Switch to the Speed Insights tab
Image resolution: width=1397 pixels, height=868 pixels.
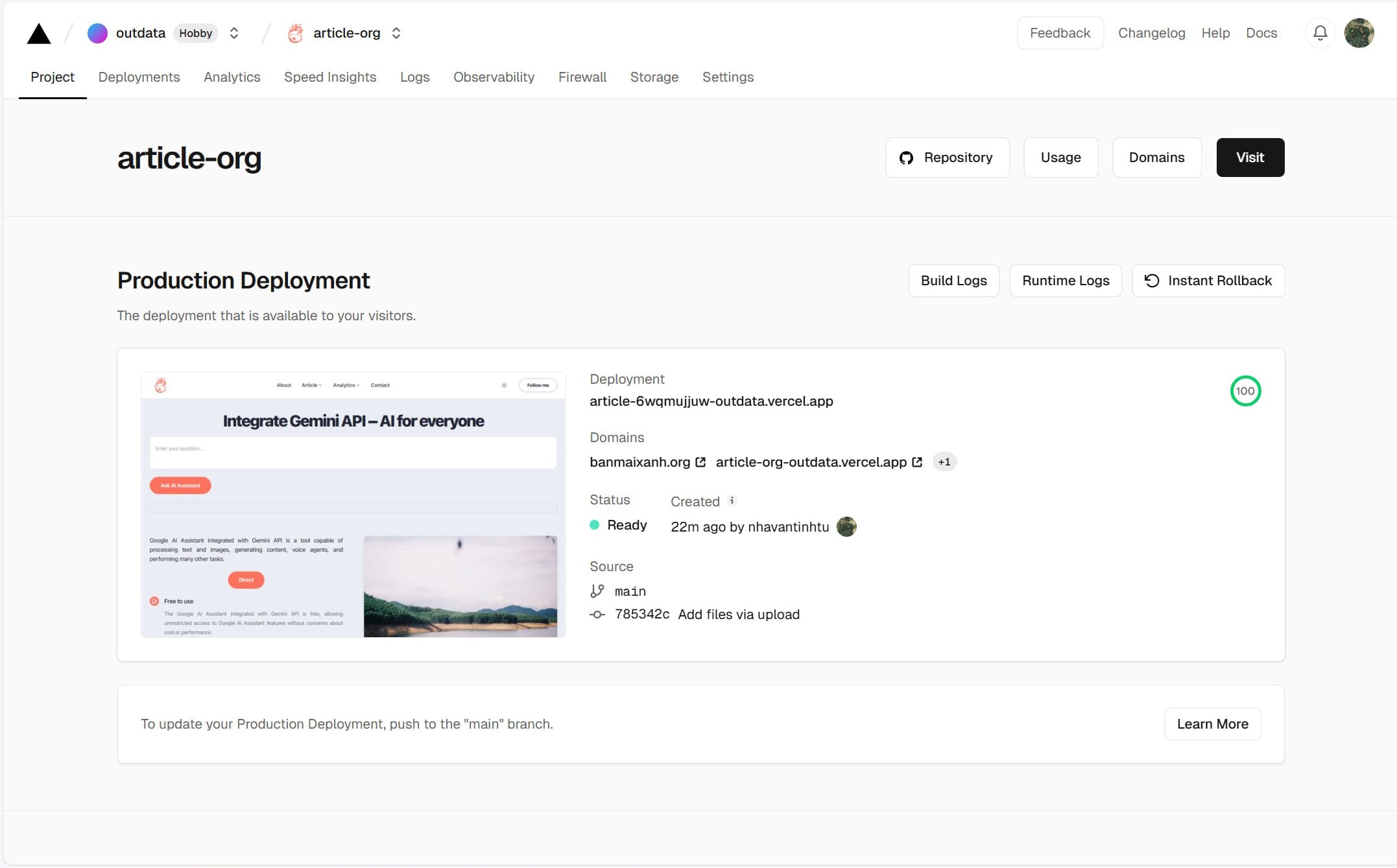(330, 77)
